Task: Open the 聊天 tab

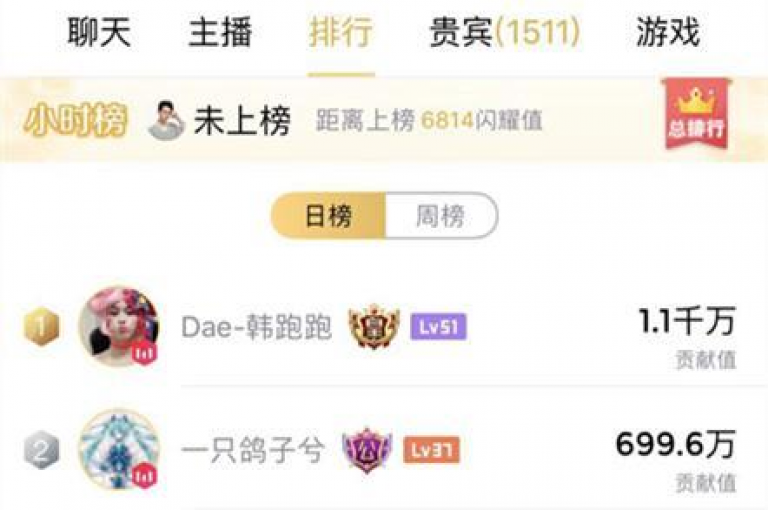Action: tap(99, 32)
